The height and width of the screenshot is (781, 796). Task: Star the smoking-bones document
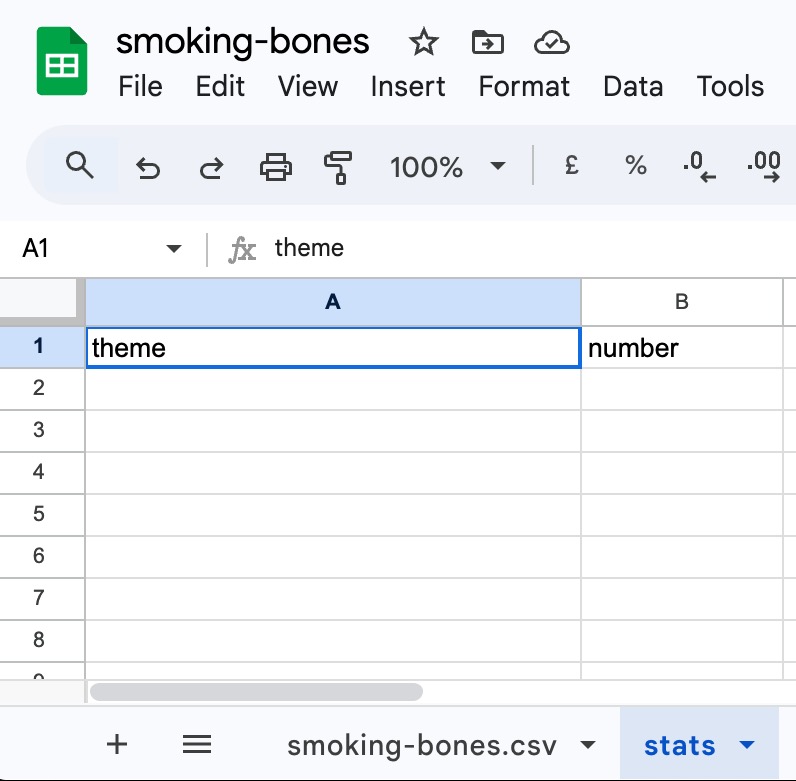424,42
